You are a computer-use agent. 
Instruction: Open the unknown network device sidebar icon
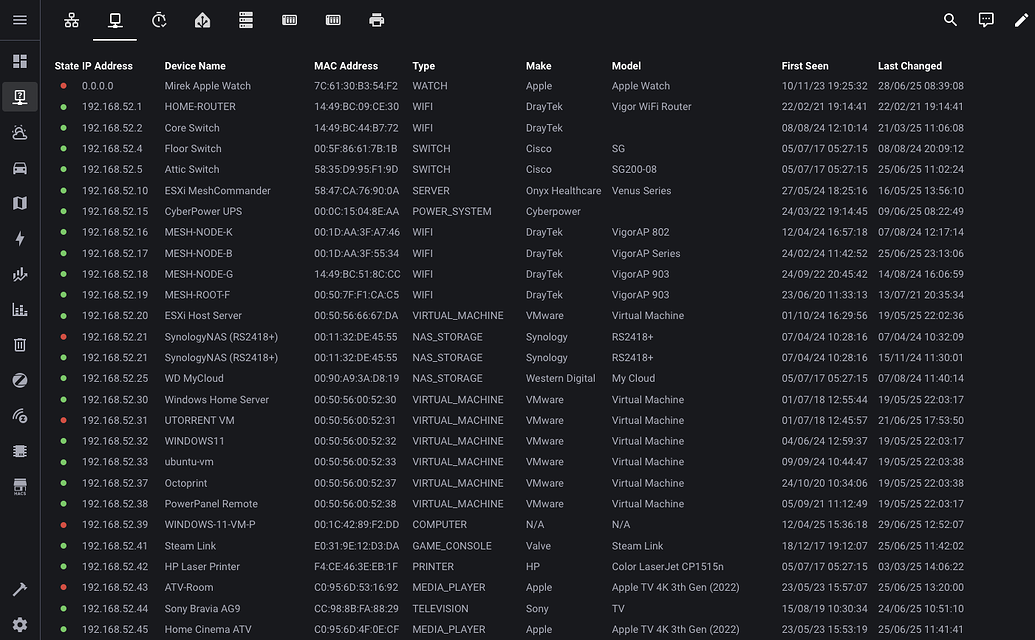tap(20, 97)
